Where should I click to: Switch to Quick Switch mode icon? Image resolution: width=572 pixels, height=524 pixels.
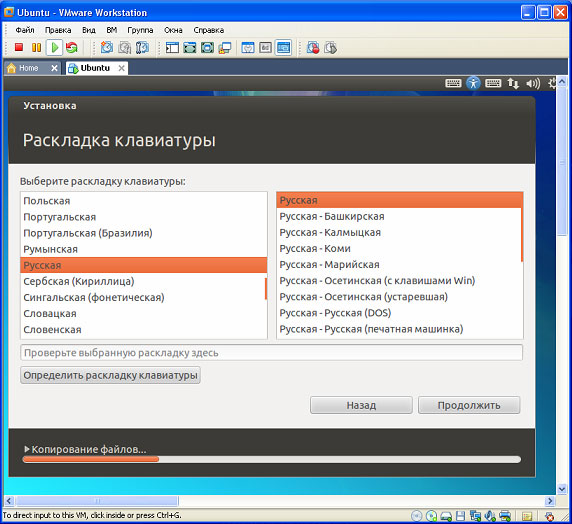pos(190,47)
